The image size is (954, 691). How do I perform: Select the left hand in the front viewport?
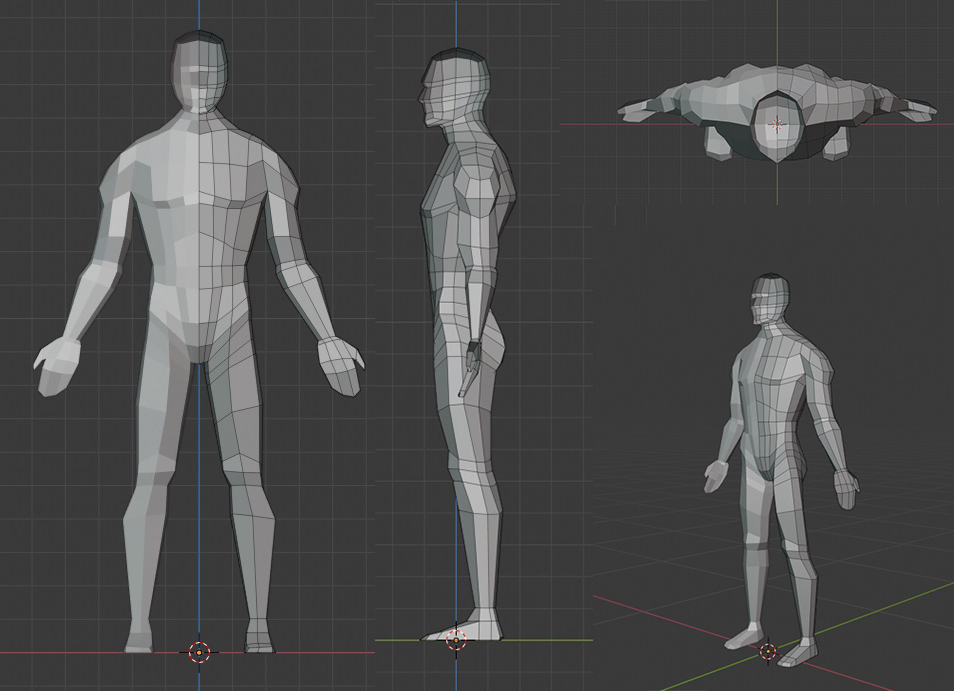tap(57, 365)
